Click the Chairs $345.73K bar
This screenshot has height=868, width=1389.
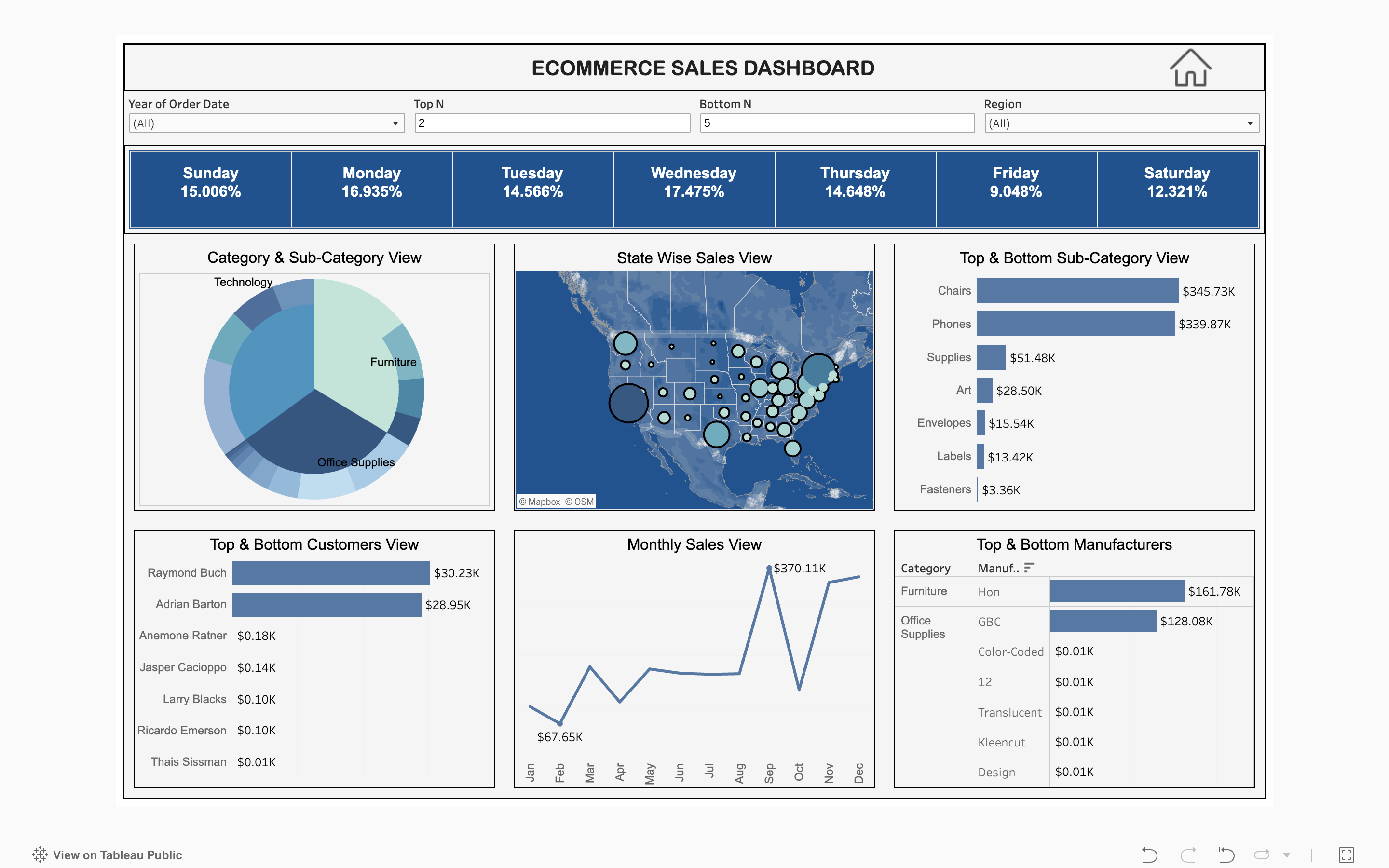click(x=1077, y=291)
